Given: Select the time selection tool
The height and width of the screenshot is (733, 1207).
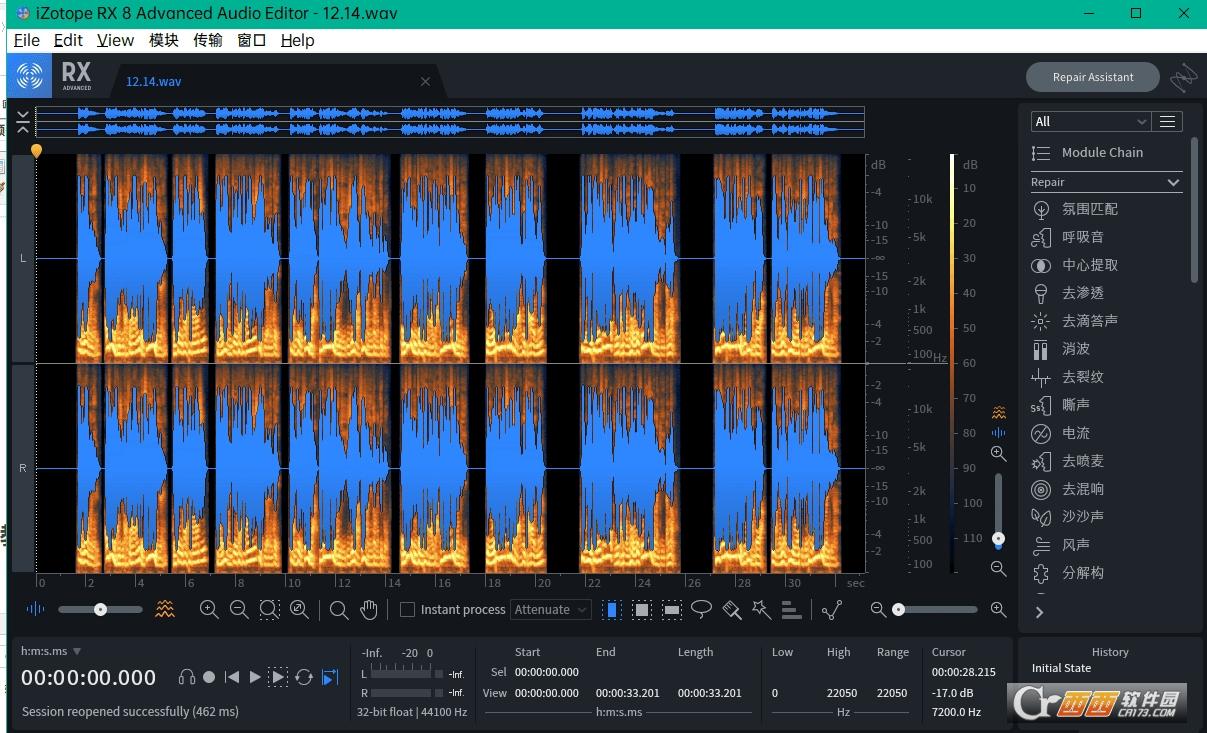Looking at the screenshot, I should 612,609.
